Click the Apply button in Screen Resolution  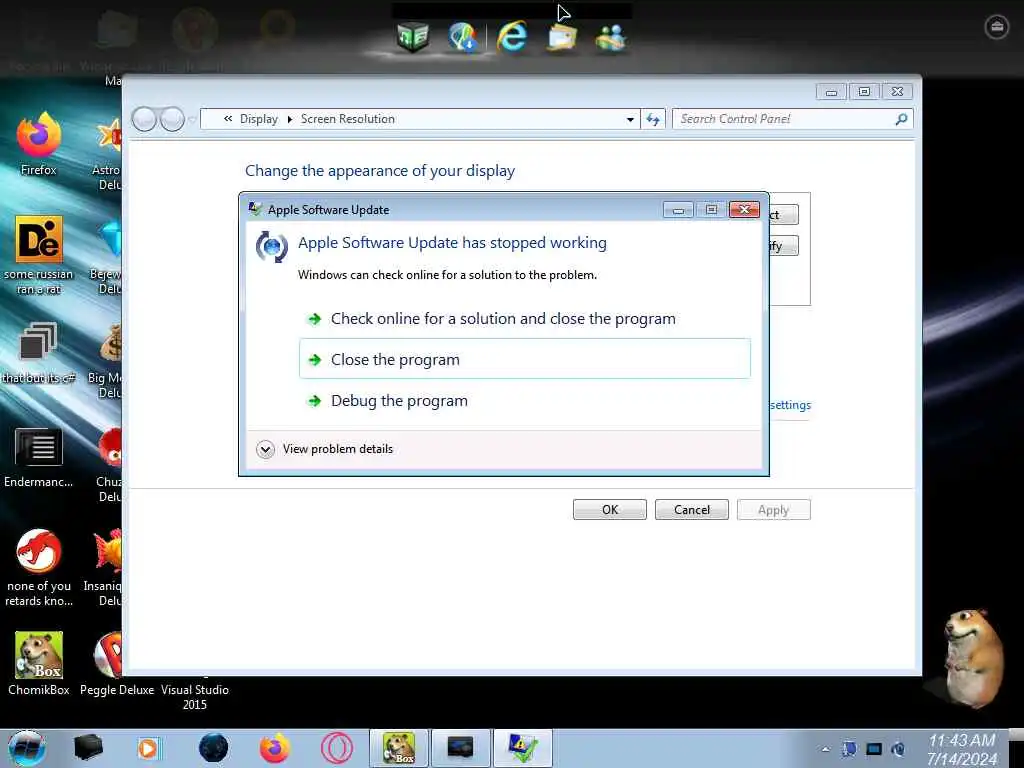(x=773, y=509)
